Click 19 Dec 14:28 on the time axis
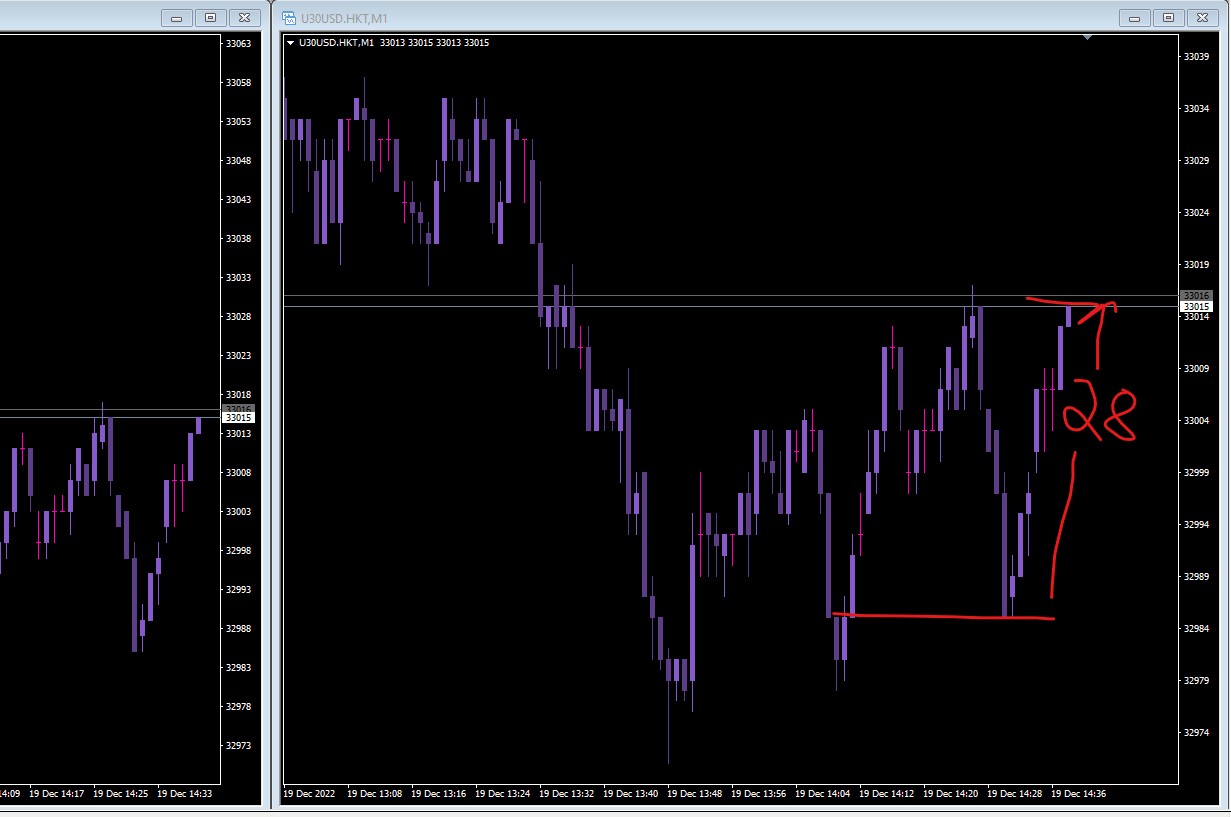The width and height of the screenshot is (1231, 817). click(1014, 793)
